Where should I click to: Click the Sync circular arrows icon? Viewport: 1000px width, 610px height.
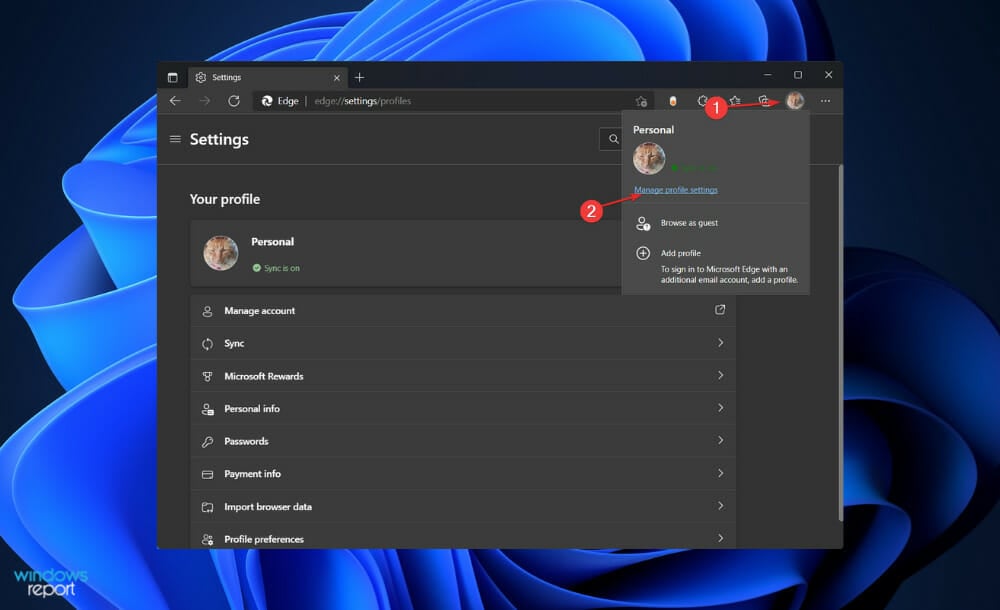tap(207, 344)
